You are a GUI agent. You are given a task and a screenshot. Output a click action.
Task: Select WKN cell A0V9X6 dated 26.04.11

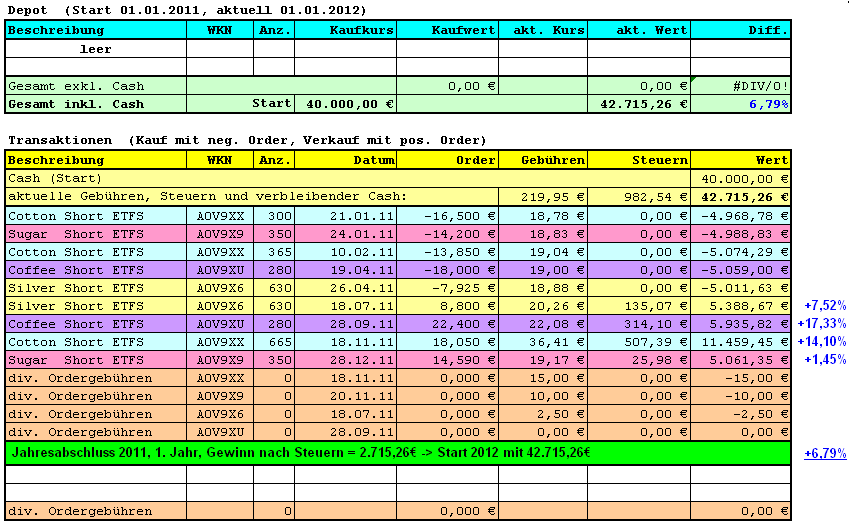226,287
